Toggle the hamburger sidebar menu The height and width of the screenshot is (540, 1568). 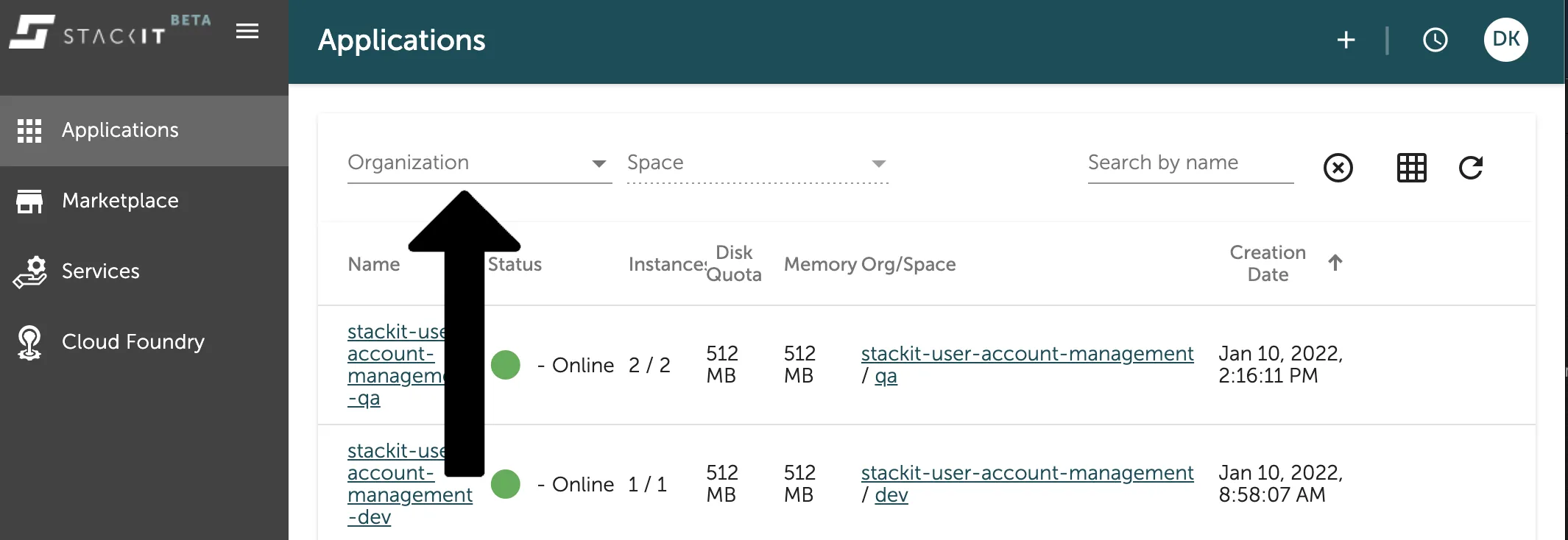pyautogui.click(x=247, y=31)
